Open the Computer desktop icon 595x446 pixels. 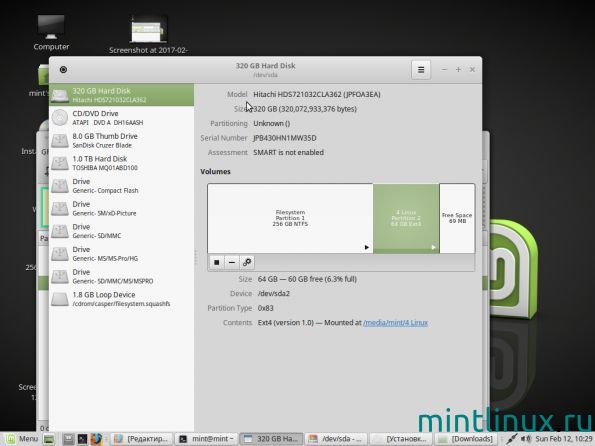[51, 32]
